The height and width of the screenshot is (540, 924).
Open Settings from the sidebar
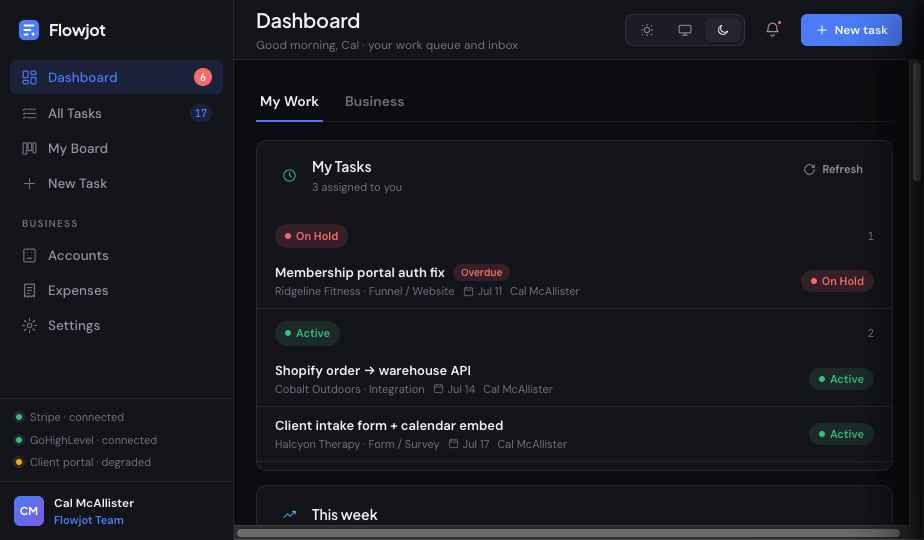(116, 325)
